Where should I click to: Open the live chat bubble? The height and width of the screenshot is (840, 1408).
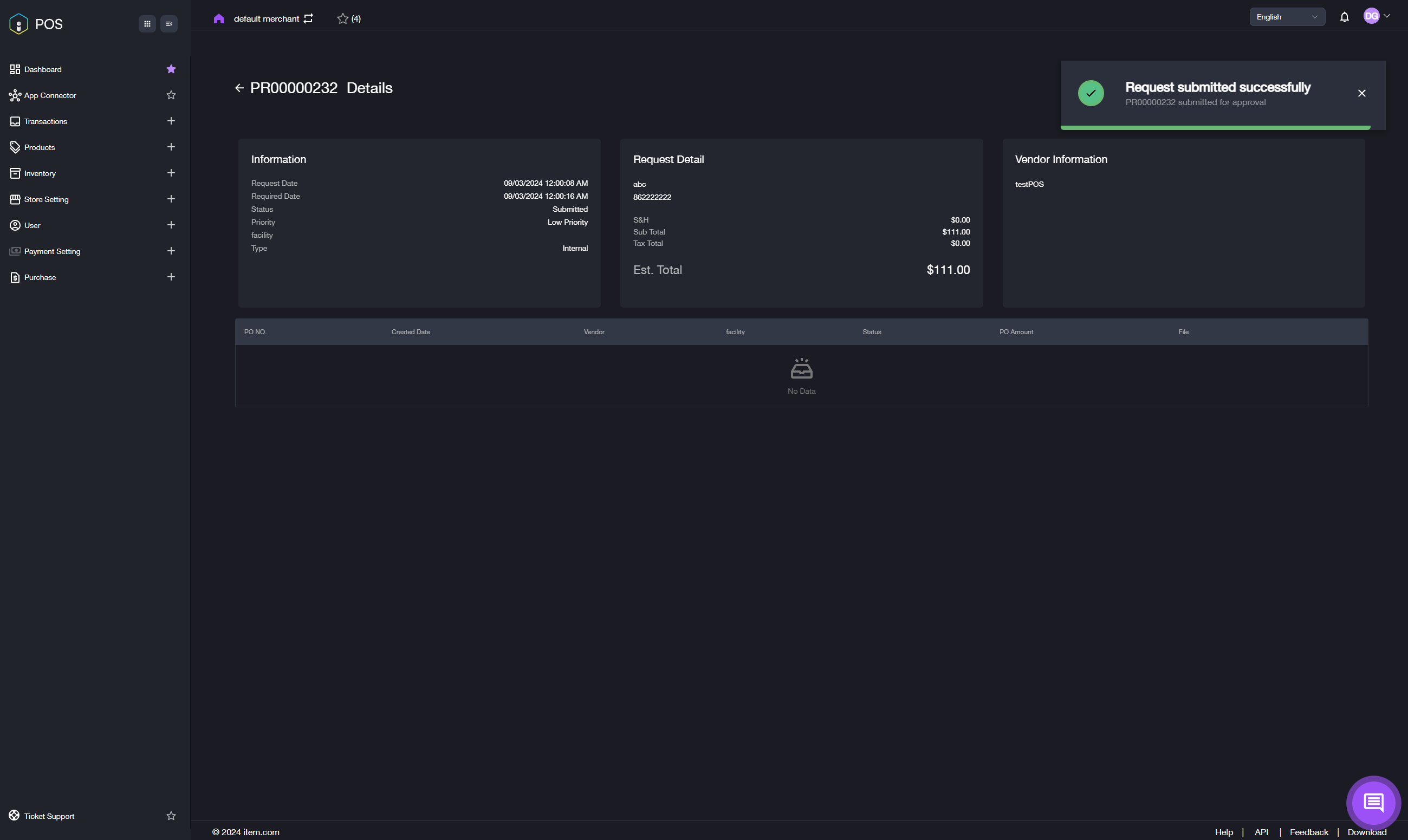tap(1373, 802)
